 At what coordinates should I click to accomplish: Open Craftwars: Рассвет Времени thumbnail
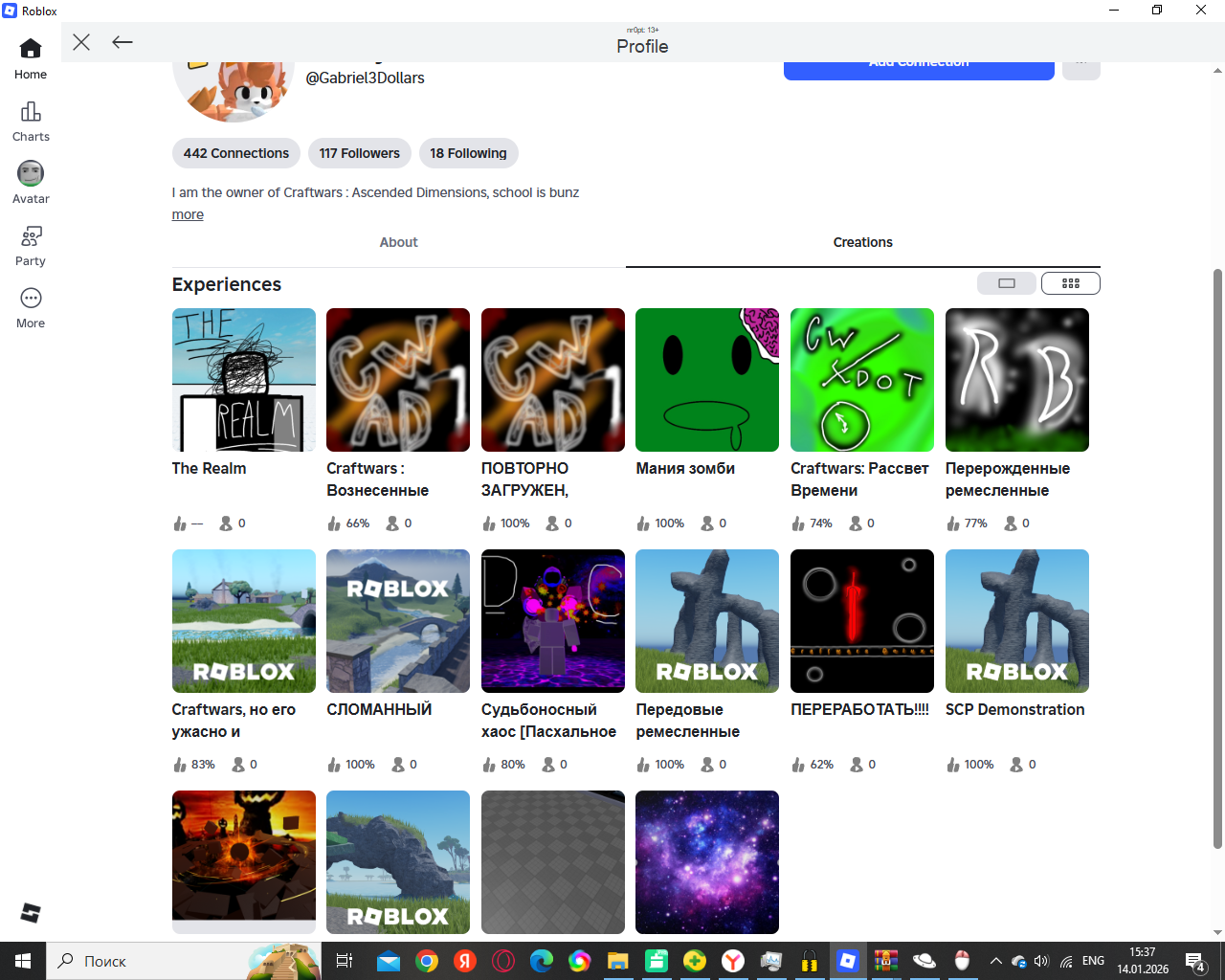[862, 380]
